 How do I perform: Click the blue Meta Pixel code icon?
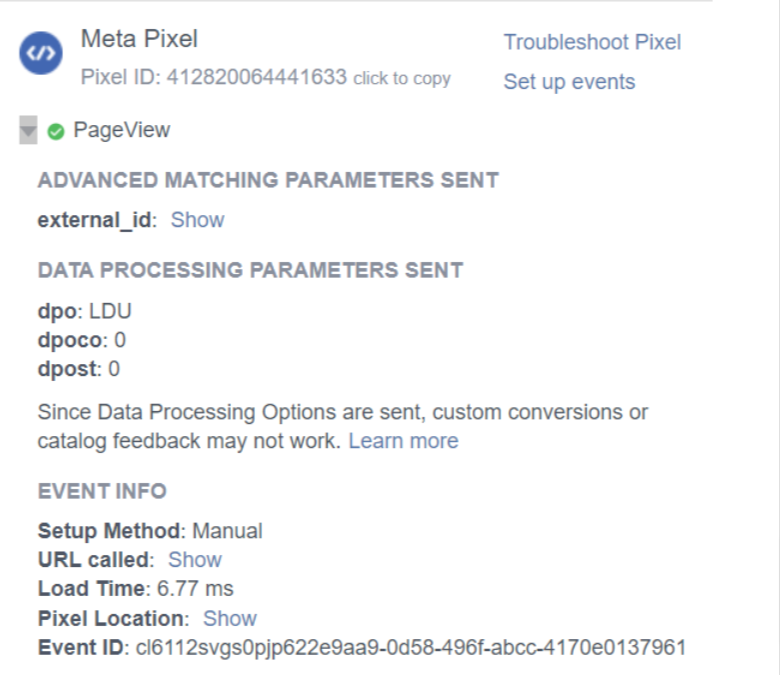(x=41, y=53)
